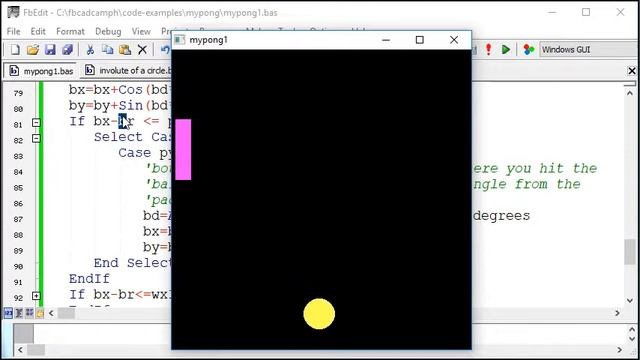The image size is (640, 360).
Task: Click the line number 90 in the gutter
Action: 18,267
